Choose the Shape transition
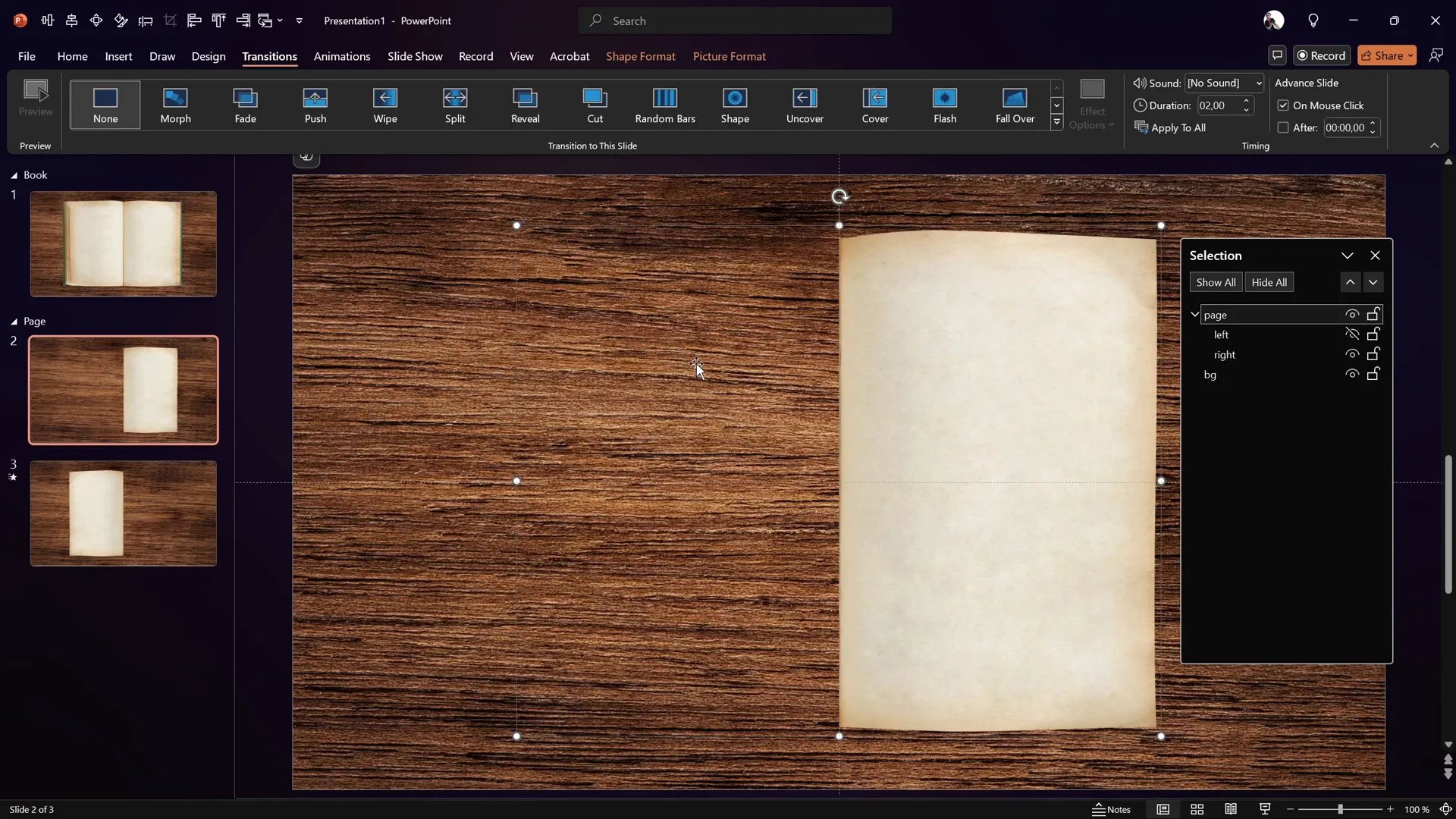1456x819 pixels. pos(735,105)
